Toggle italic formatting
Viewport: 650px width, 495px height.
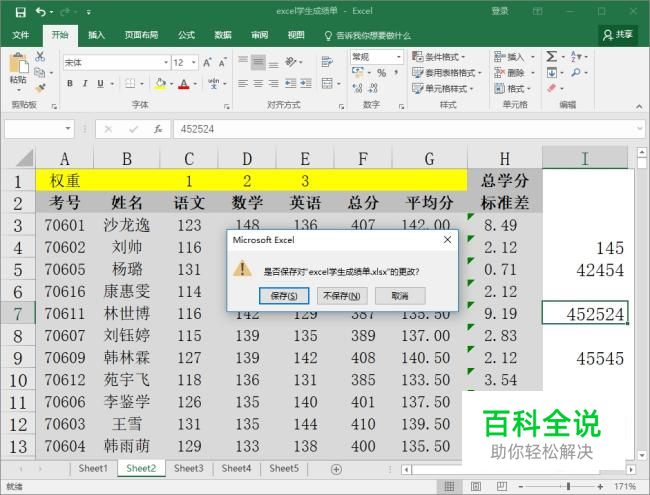(x=85, y=84)
